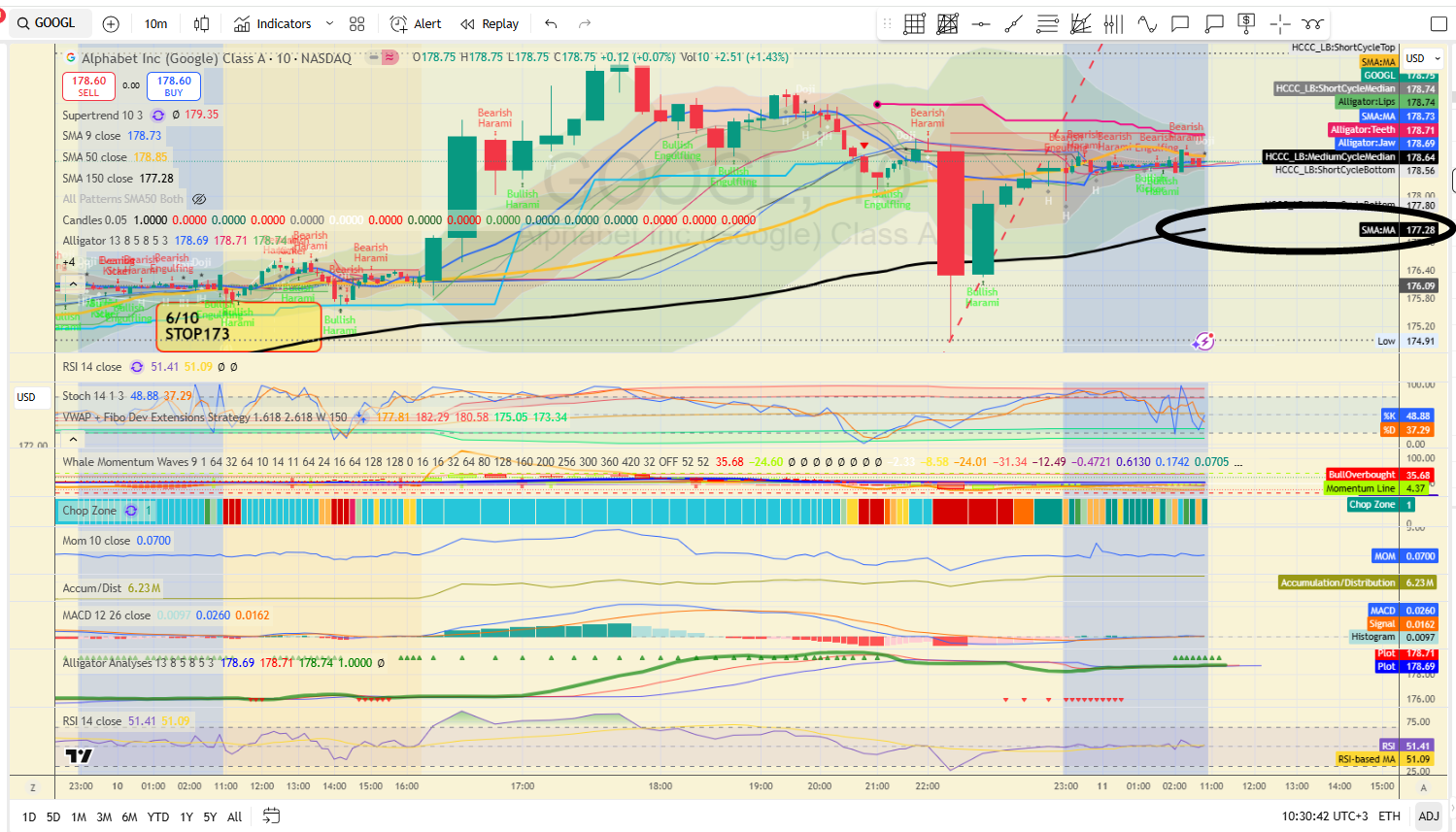
Task: Select the cyclic curve pattern tool
Action: click(x=1313, y=24)
